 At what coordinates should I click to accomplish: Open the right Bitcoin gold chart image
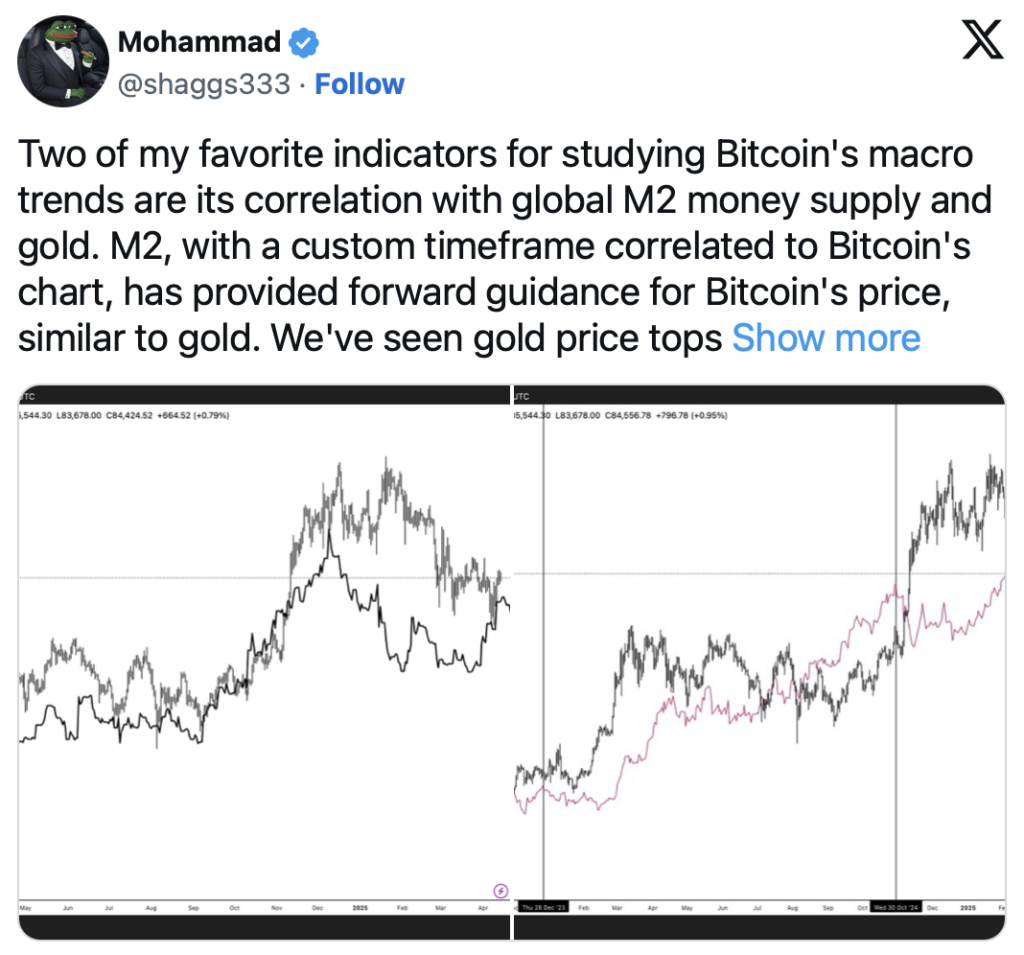pyautogui.click(x=760, y=662)
